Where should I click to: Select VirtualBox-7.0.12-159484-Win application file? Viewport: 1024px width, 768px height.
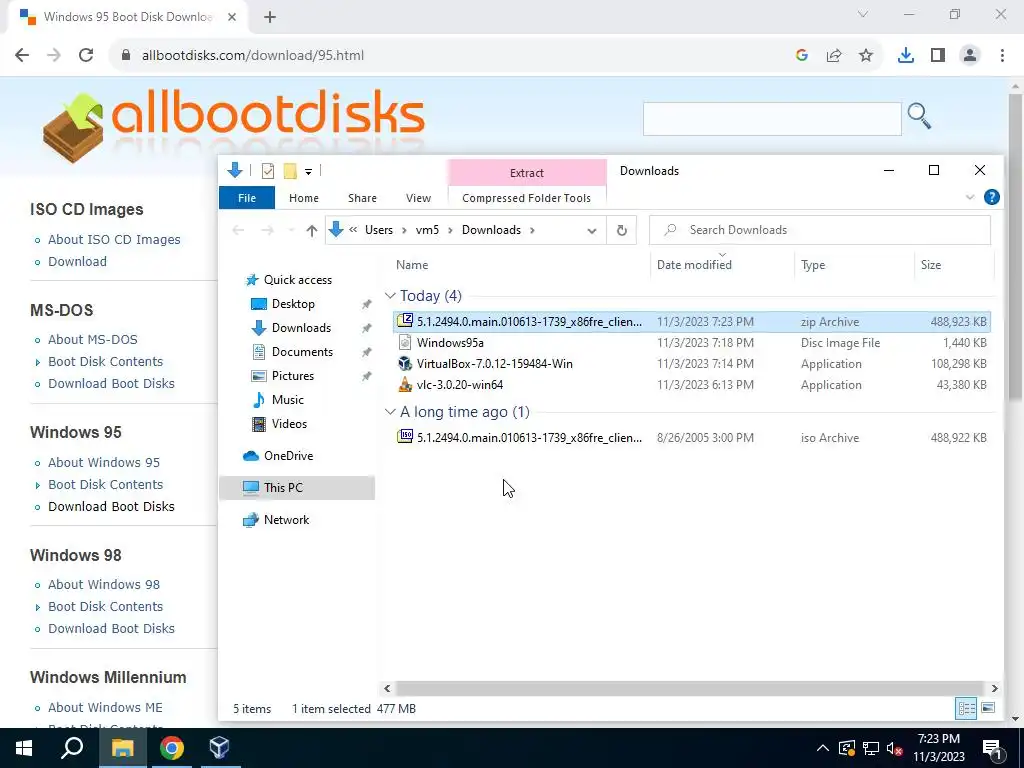coord(692,364)
